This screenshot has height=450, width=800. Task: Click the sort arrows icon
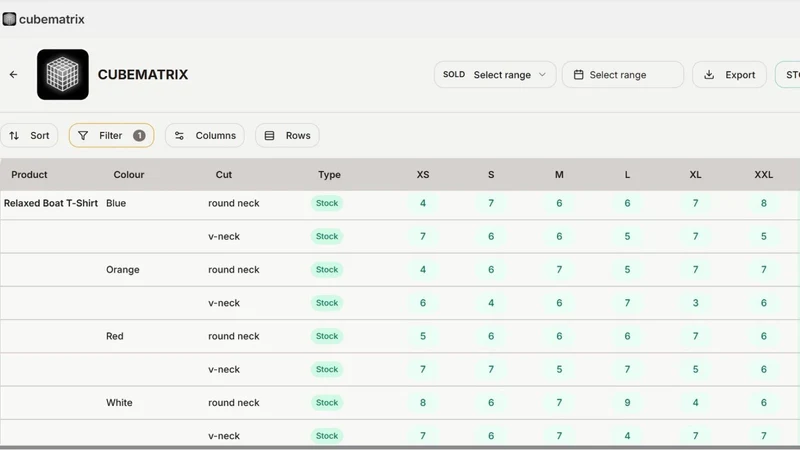[14, 136]
